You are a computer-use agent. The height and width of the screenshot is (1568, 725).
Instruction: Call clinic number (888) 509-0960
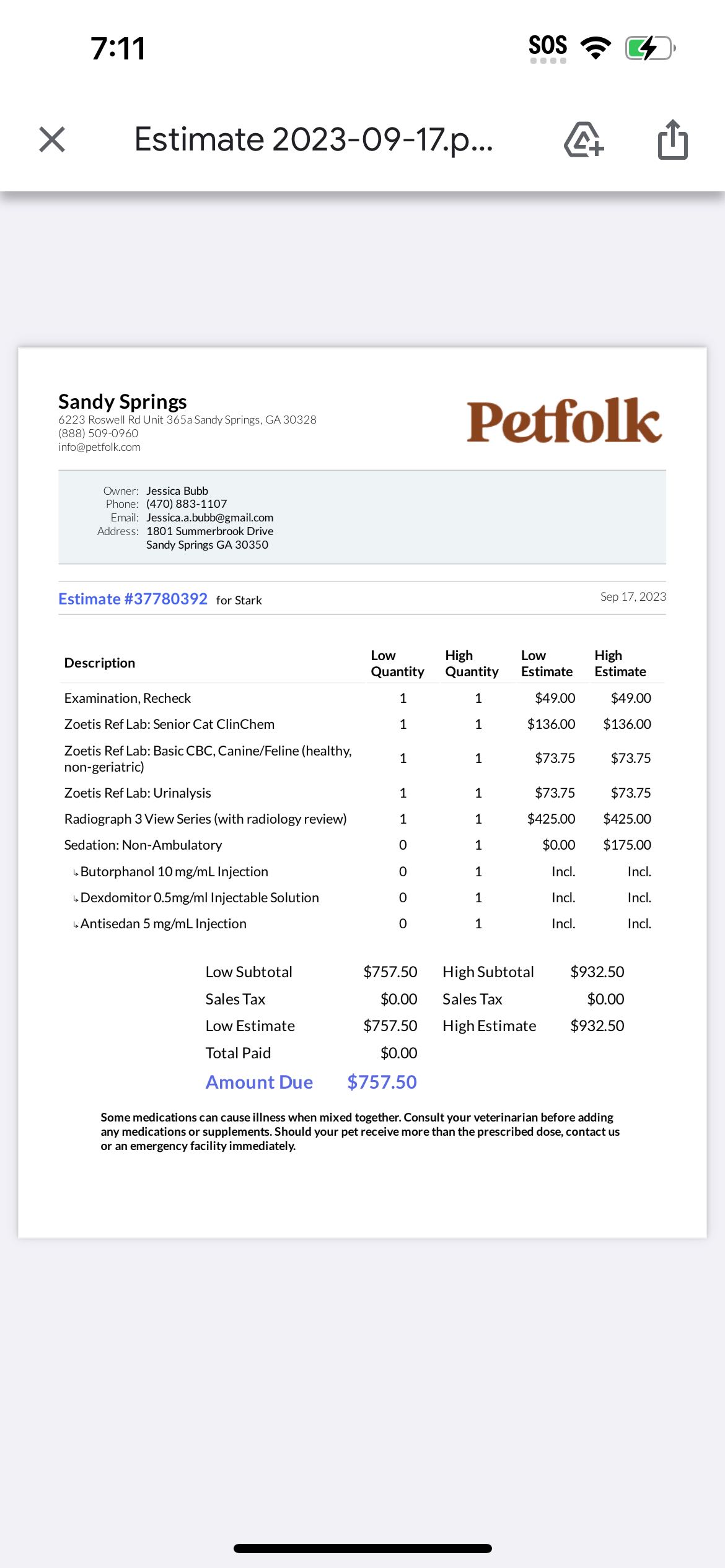(98, 433)
